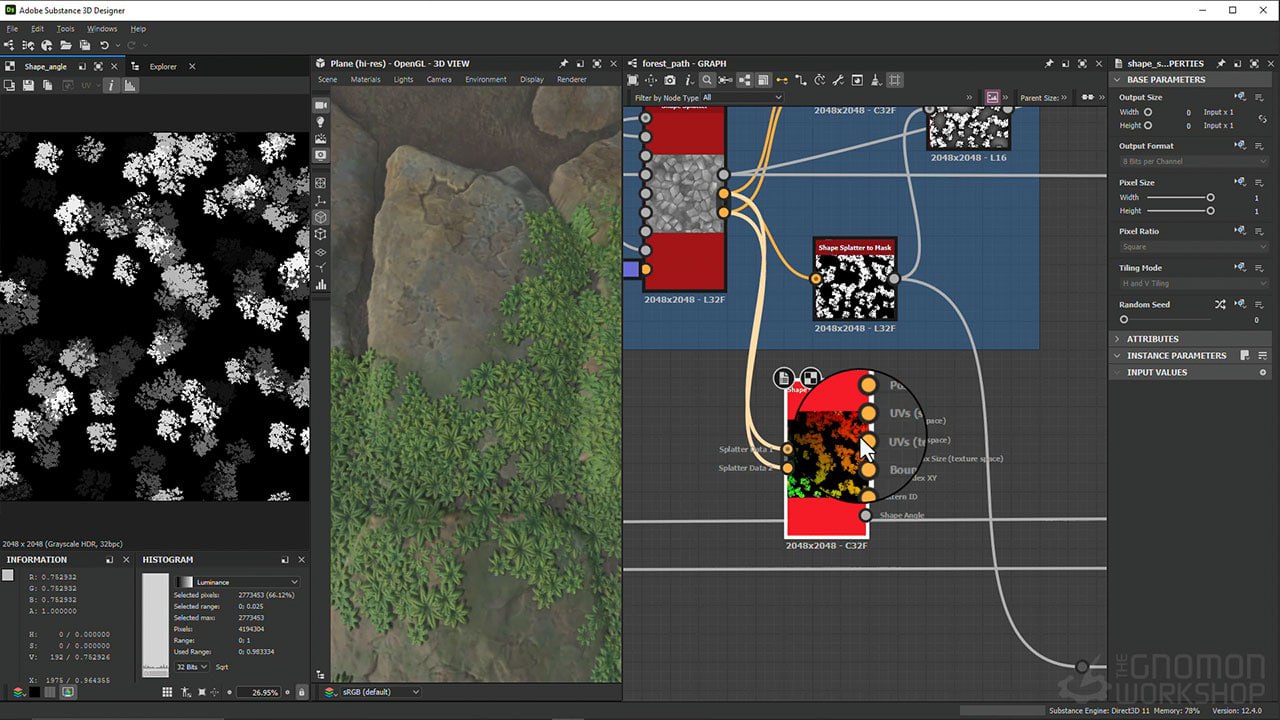Image resolution: width=1280 pixels, height=720 pixels.
Task: Click the pink image icon in graph filter bar
Action: (992, 97)
